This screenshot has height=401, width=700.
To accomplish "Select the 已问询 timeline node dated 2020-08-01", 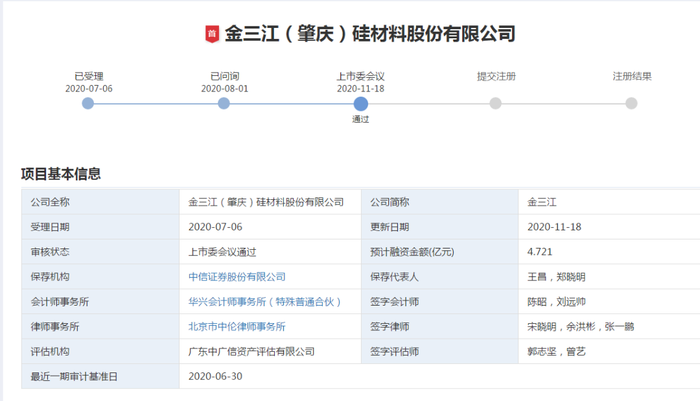I will tap(224, 104).
